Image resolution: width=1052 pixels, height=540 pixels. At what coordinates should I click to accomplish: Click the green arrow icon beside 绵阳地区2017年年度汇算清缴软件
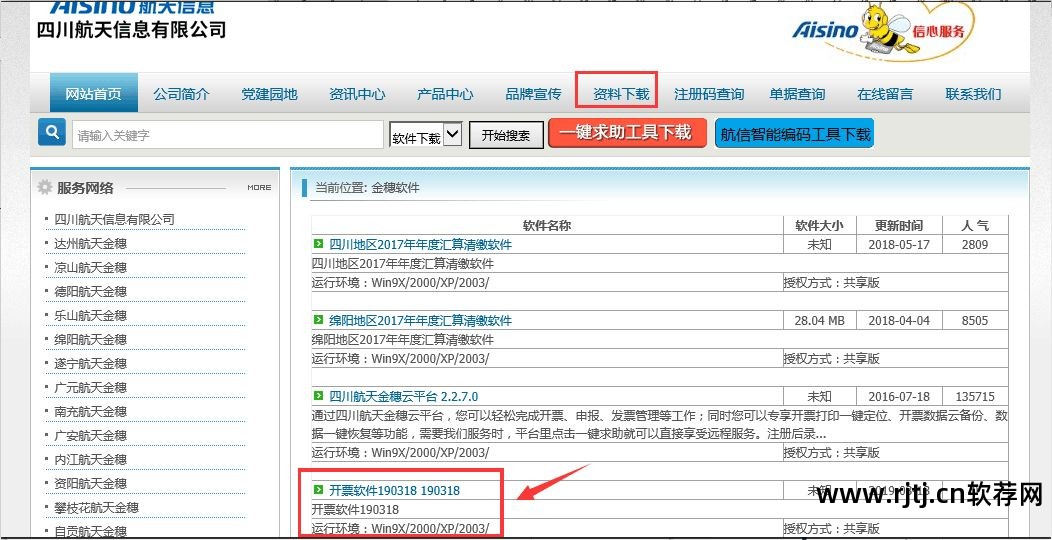318,319
